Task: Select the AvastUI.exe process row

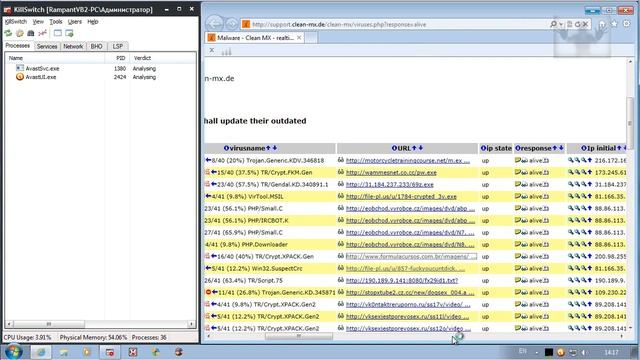Action: click(101, 77)
